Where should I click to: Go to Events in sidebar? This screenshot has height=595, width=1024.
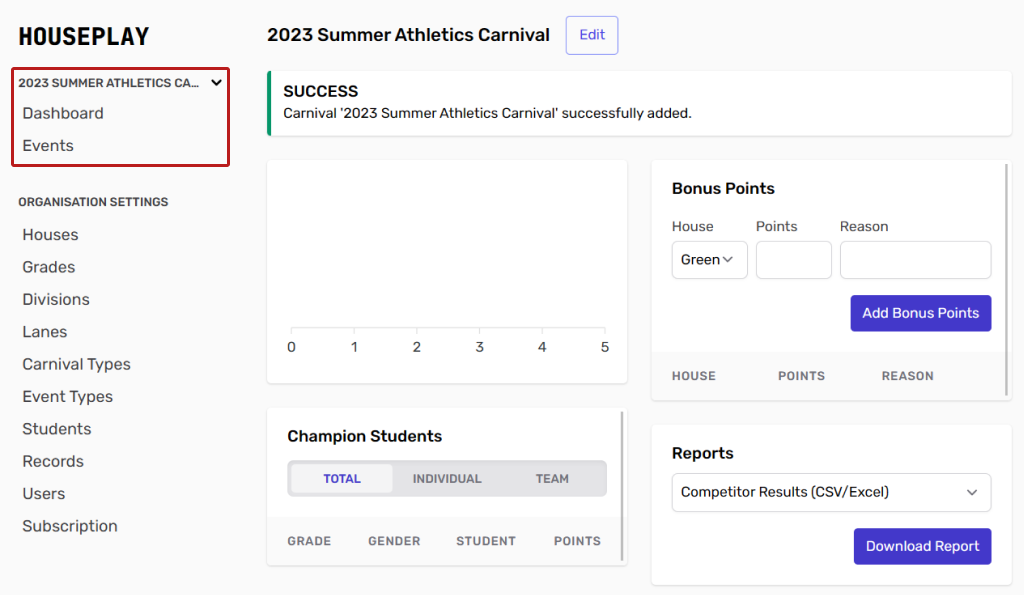48,146
